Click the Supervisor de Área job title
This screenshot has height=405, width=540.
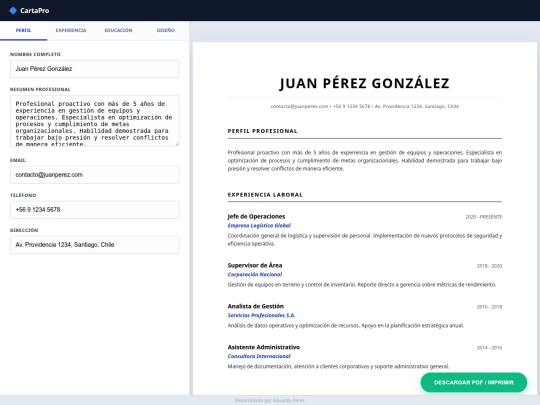click(x=255, y=266)
